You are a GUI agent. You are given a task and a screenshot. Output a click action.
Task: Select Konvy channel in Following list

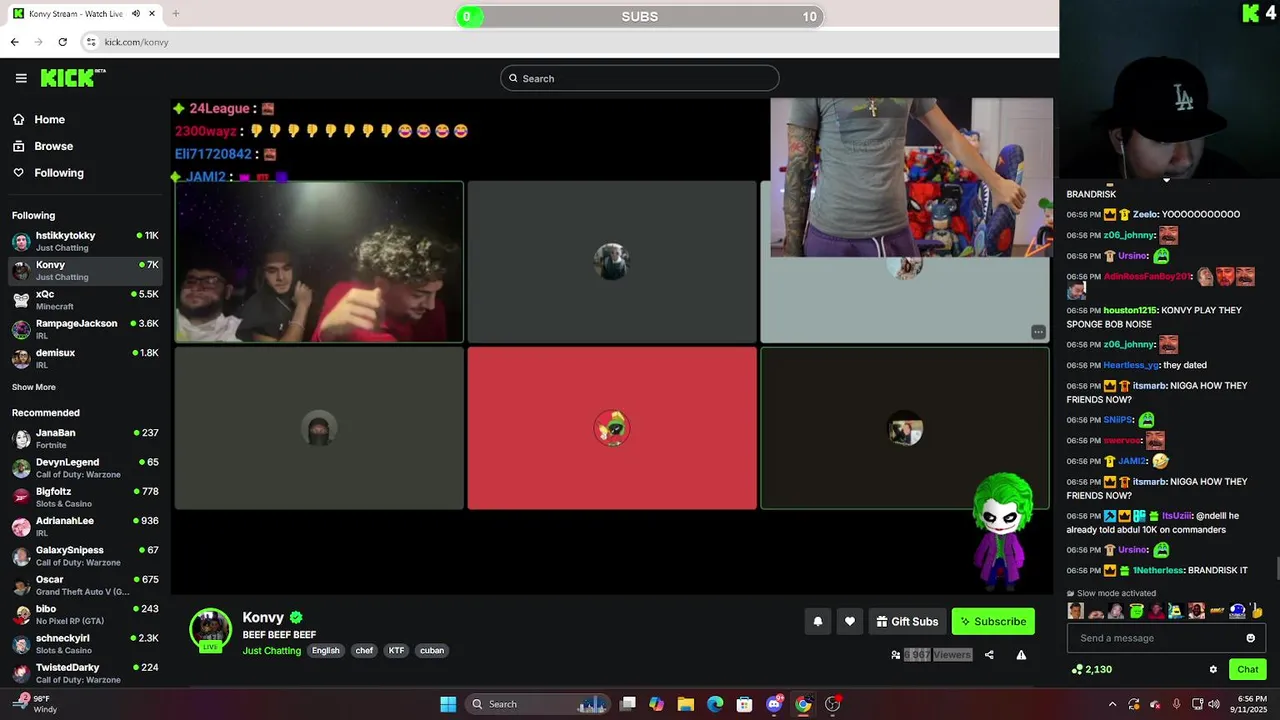tap(85, 270)
